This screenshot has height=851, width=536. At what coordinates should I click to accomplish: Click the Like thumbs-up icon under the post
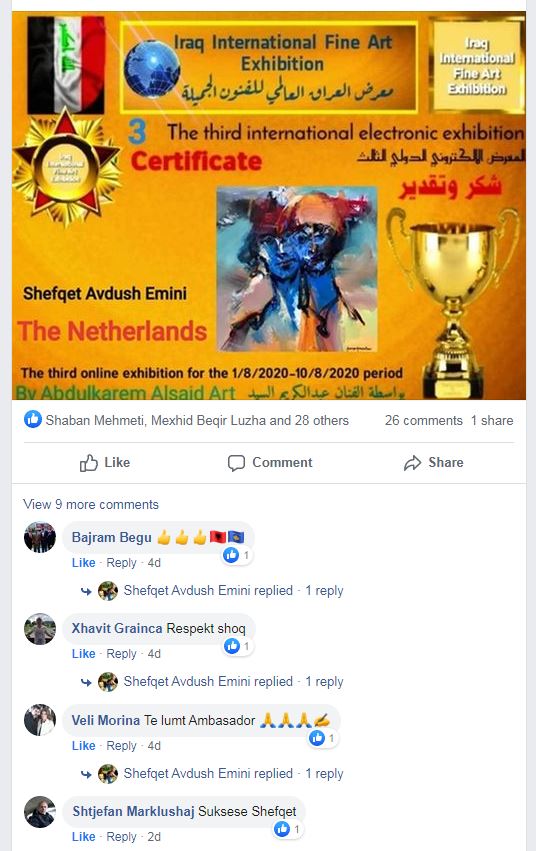pyautogui.click(x=88, y=463)
